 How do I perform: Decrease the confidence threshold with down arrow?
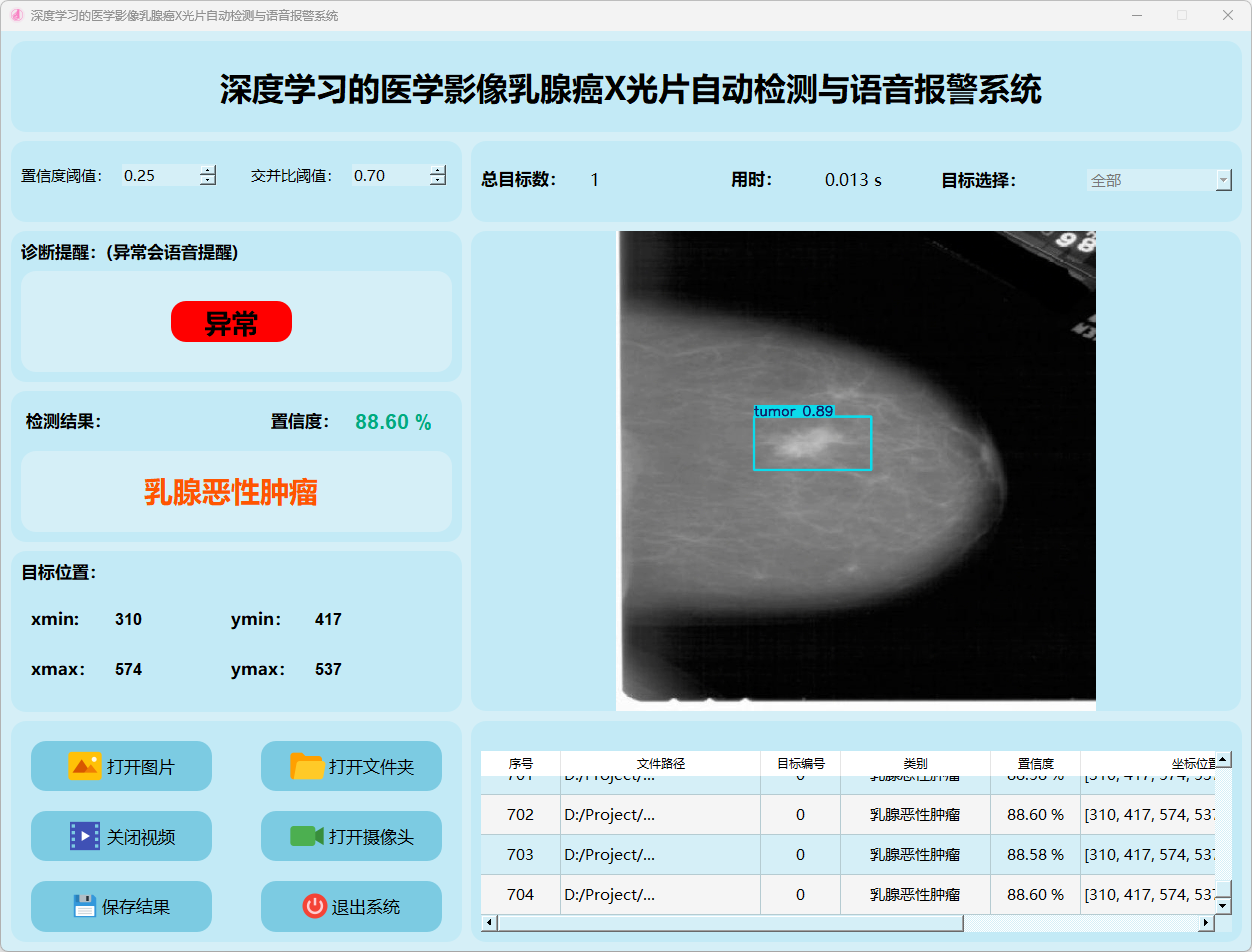pyautogui.click(x=208, y=181)
